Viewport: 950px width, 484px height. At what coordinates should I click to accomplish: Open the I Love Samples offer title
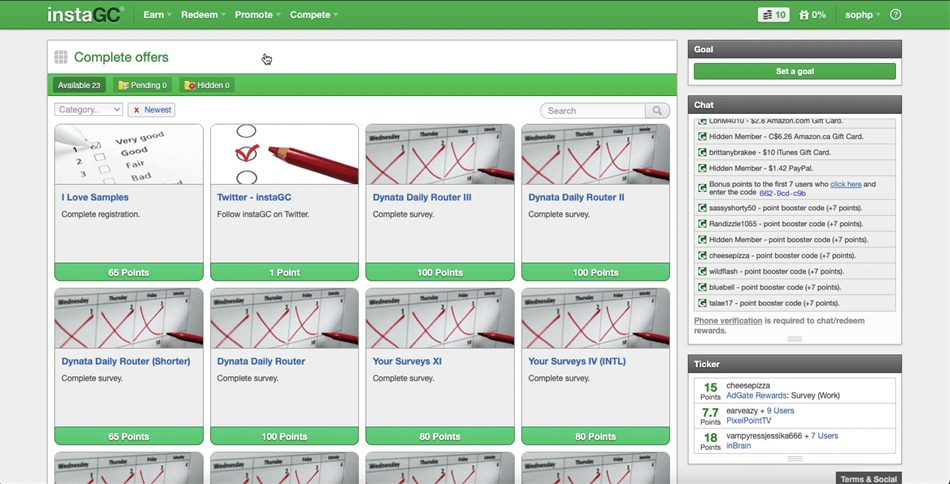[95, 197]
